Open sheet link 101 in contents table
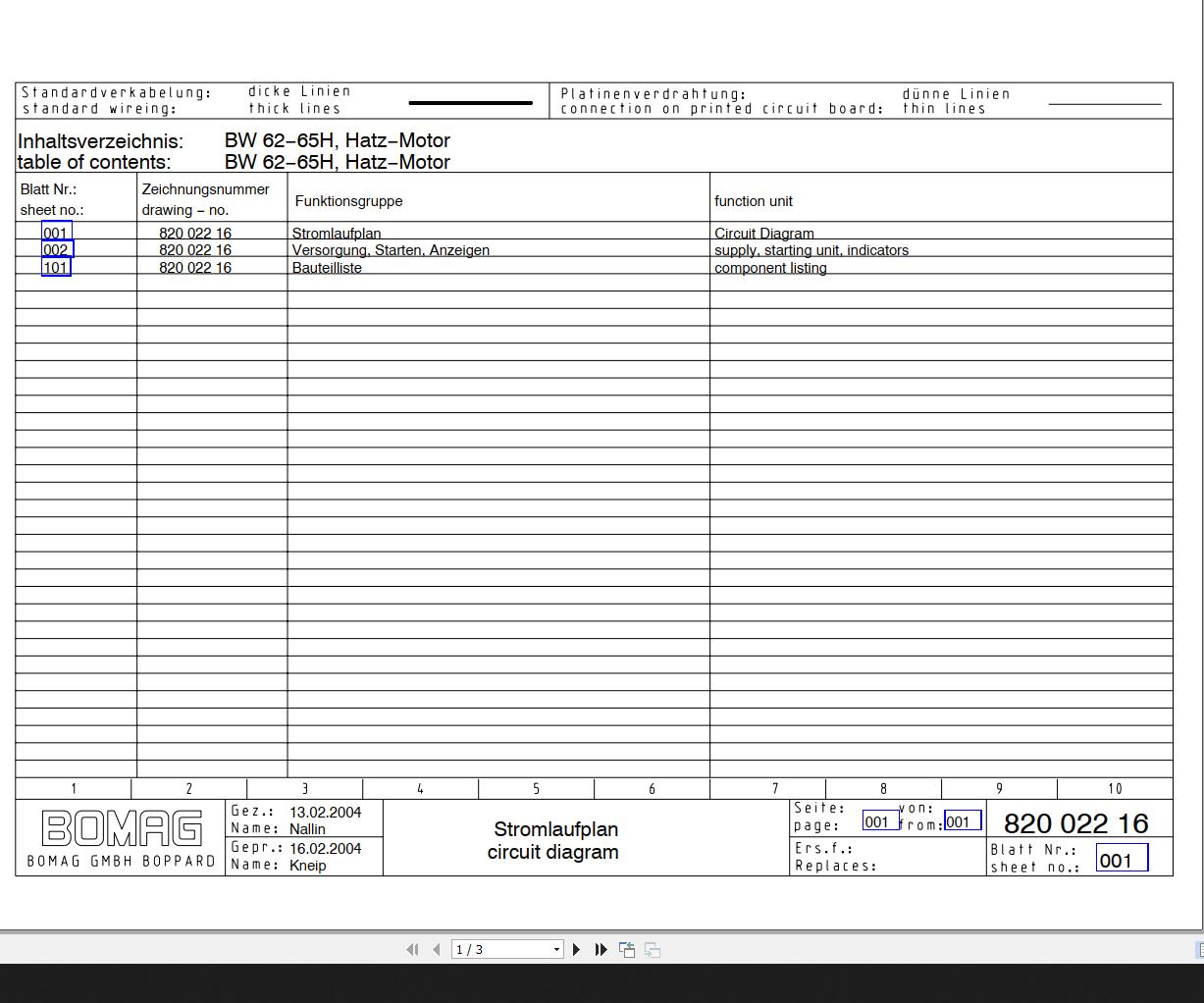 coord(56,267)
